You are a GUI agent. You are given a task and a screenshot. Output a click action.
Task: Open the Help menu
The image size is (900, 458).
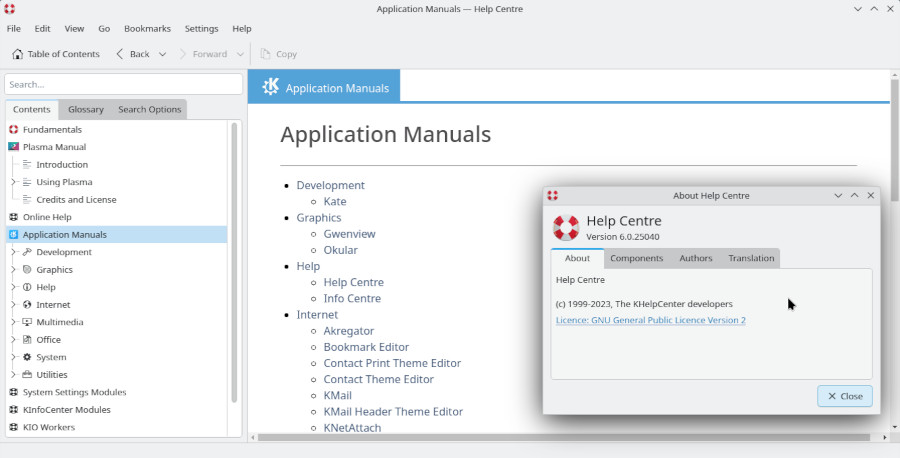pyautogui.click(x=242, y=29)
